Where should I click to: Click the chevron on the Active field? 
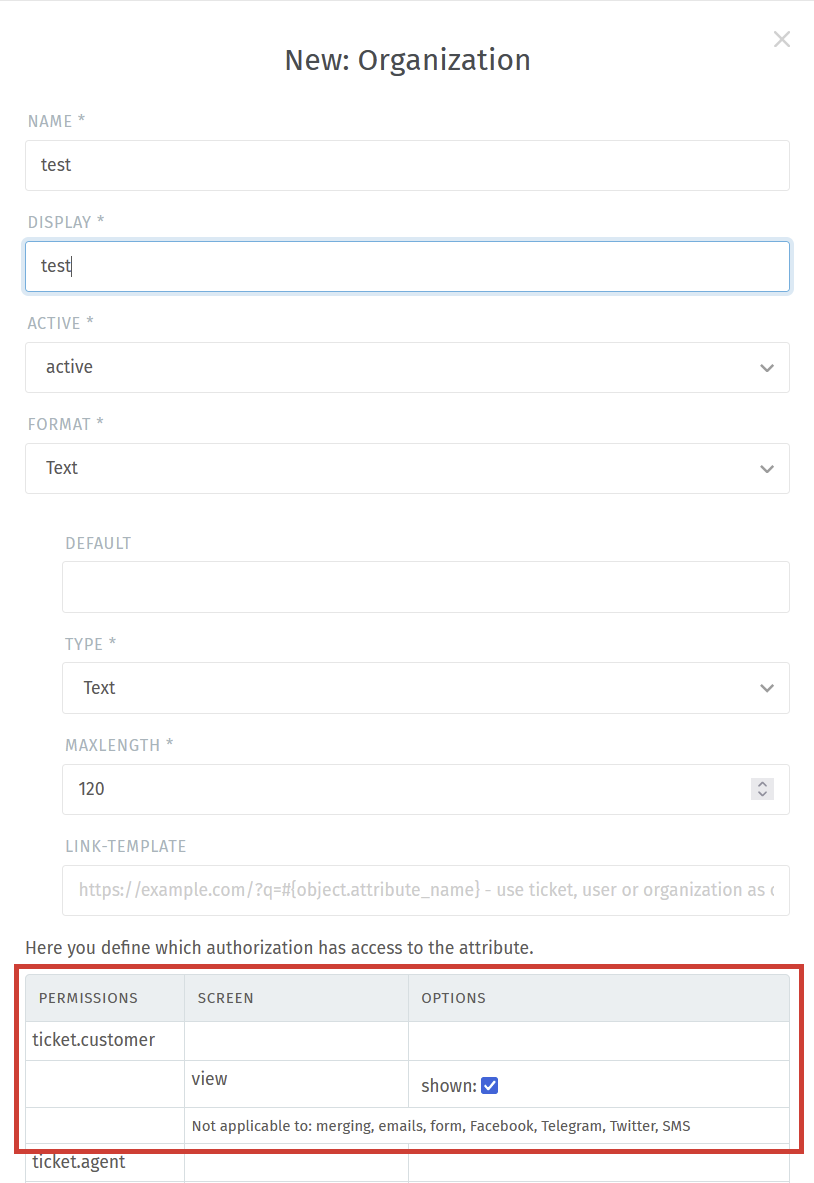pos(767,367)
